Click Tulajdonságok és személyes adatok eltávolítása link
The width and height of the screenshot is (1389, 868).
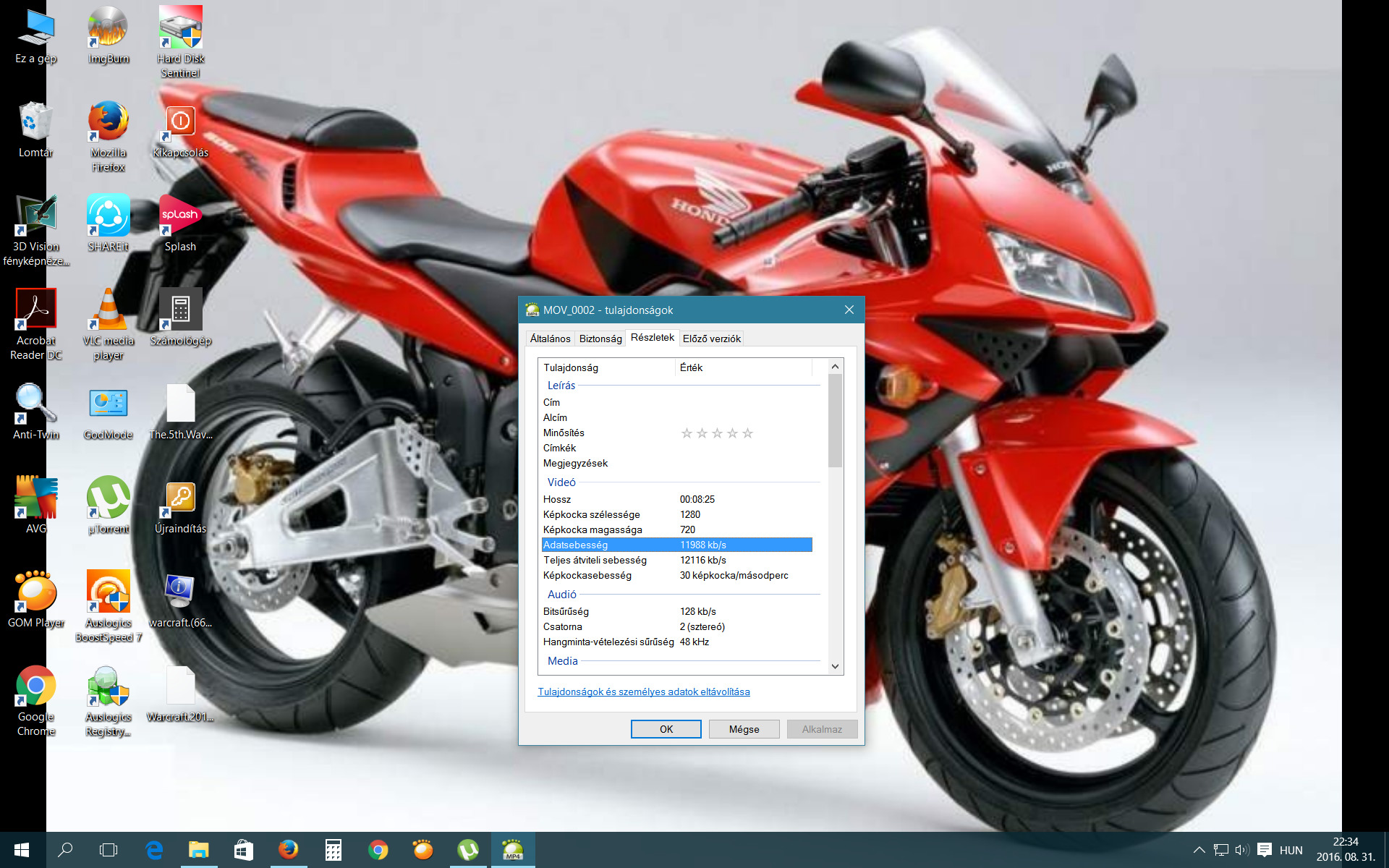(643, 692)
